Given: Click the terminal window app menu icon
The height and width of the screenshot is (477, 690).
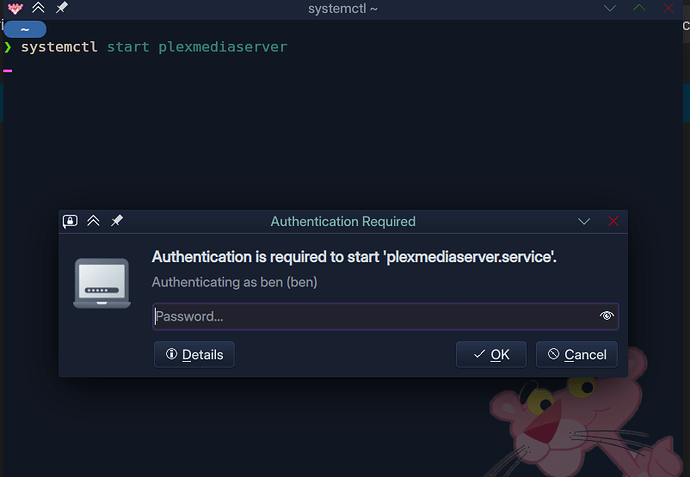Looking at the screenshot, I should [15, 8].
